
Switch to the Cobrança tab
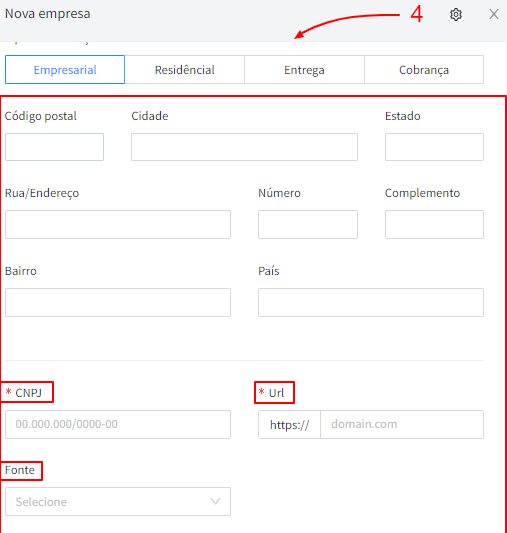pos(424,70)
